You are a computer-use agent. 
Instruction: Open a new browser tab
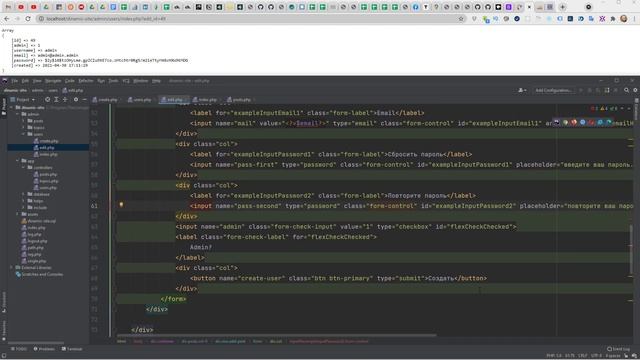pos(562,7)
